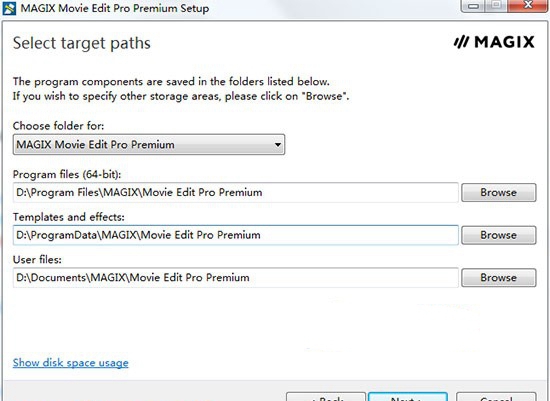Open the MAGIX Movie Edit Pro Premium combo box
This screenshot has height=401, width=550.
coord(149,145)
